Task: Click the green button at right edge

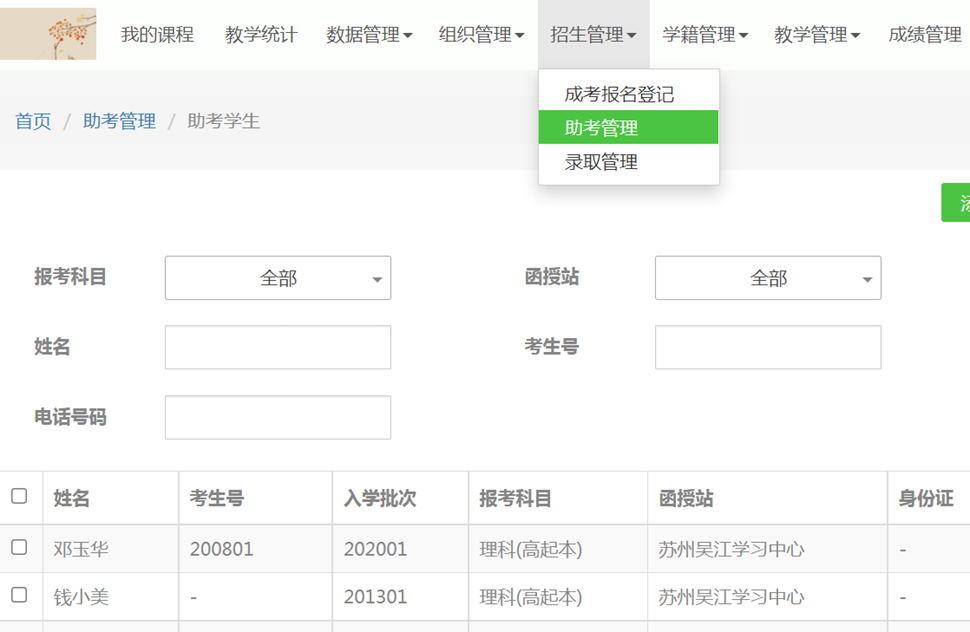Action: (x=956, y=202)
